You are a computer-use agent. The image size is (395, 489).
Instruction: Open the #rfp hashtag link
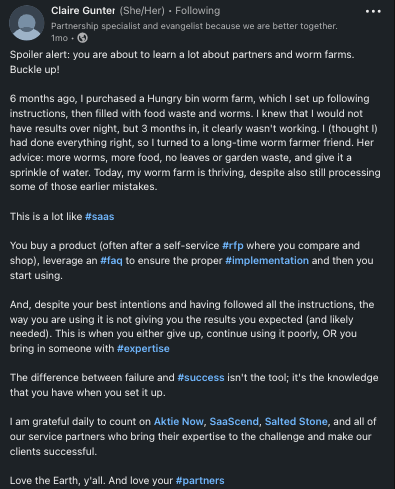233,246
